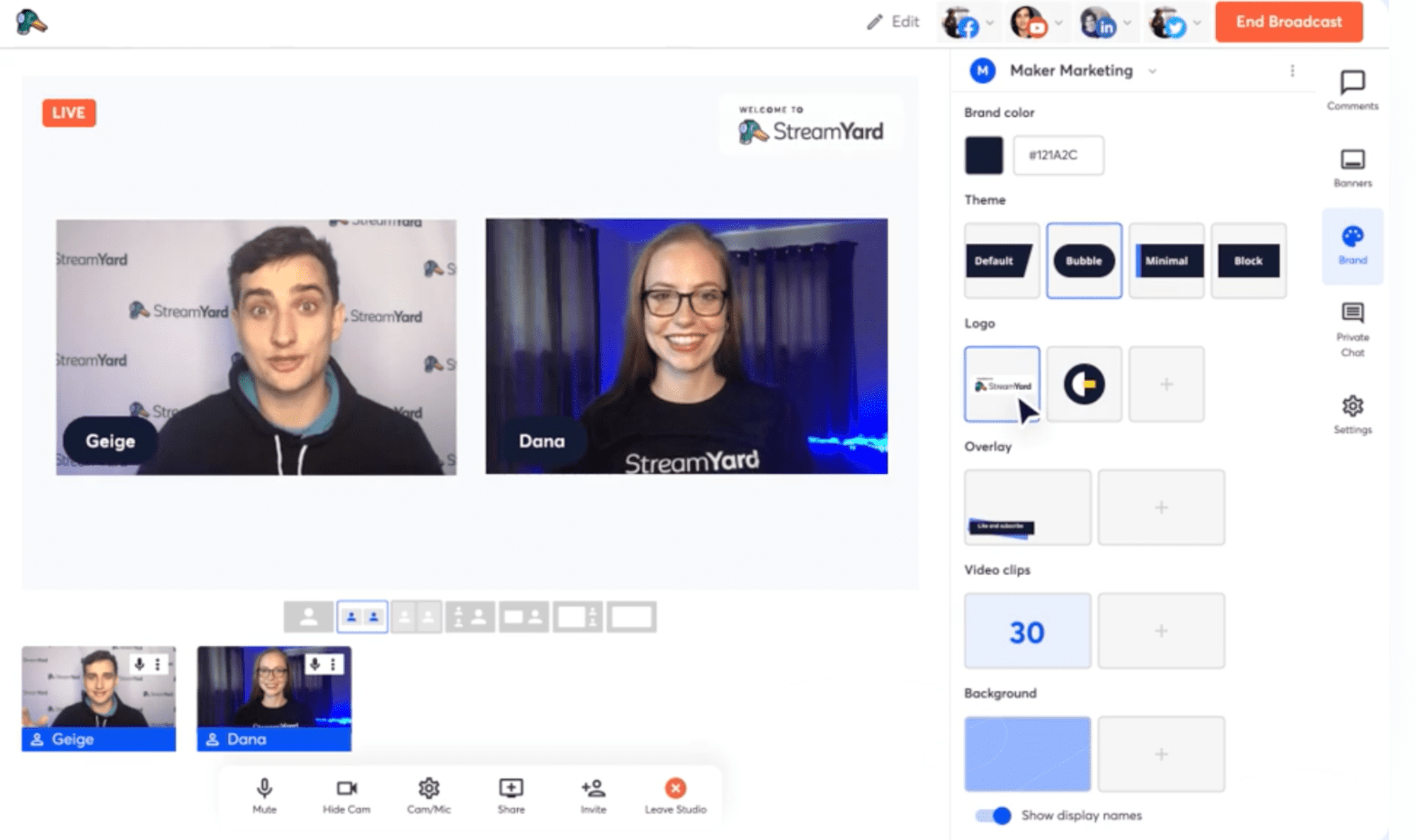Image resolution: width=1416 pixels, height=840 pixels.
Task: Select the Minimal theme
Action: click(1166, 261)
